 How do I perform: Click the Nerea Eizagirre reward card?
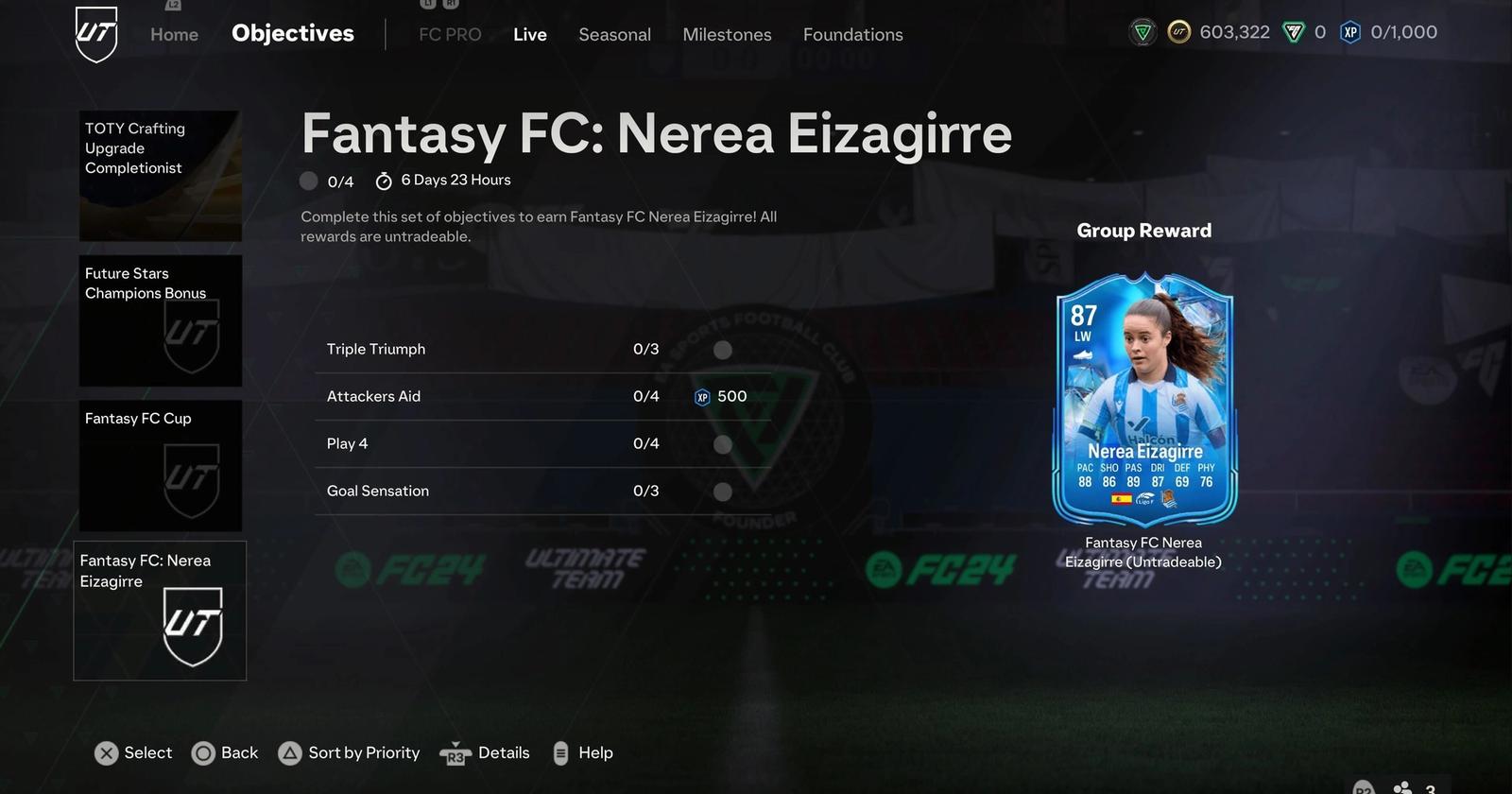pyautogui.click(x=1144, y=399)
